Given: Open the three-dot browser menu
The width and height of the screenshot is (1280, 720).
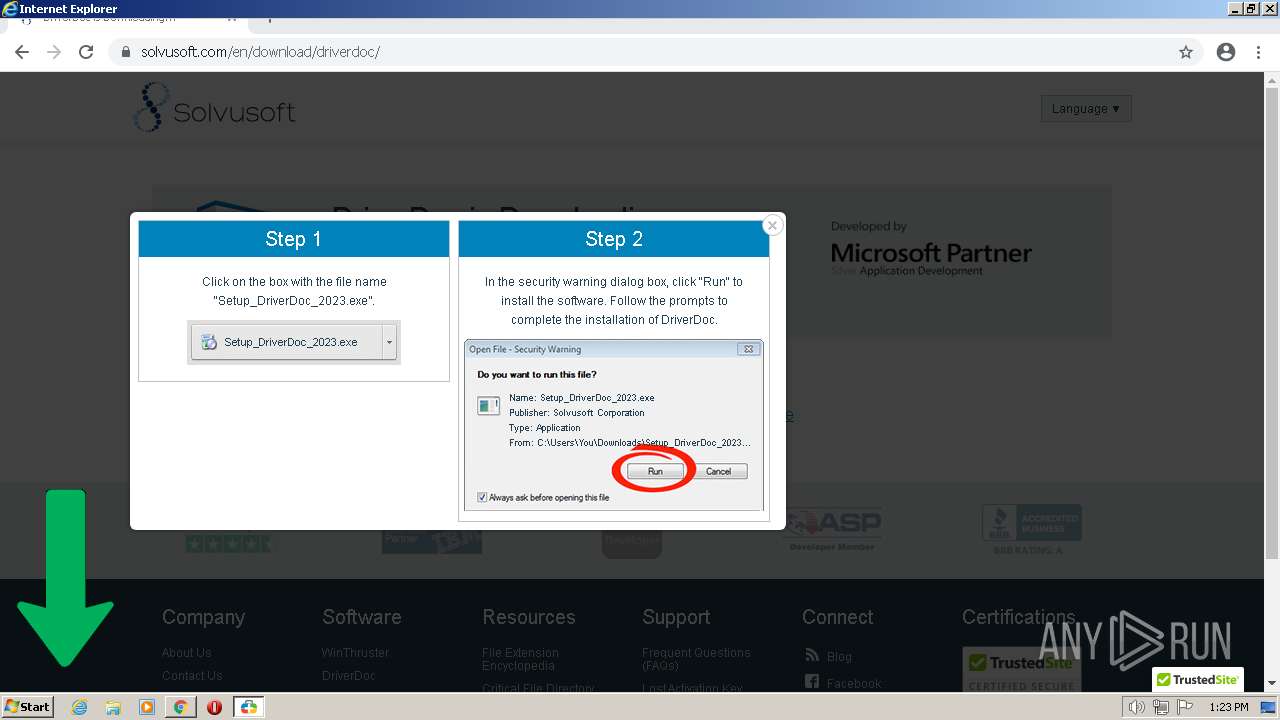Looking at the screenshot, I should pyautogui.click(x=1258, y=52).
